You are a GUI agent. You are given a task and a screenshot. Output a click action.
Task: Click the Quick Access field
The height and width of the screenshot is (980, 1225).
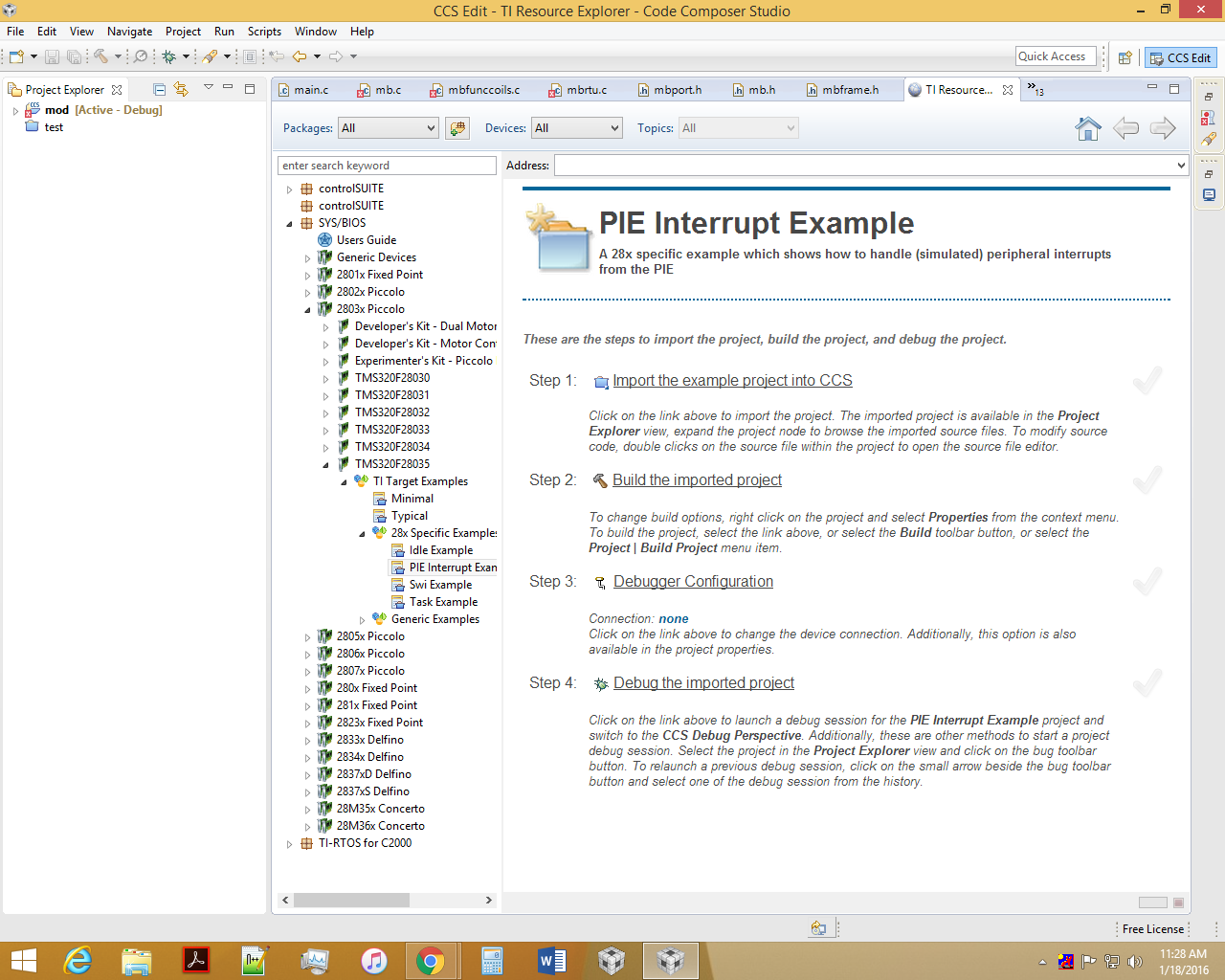pyautogui.click(x=1055, y=56)
